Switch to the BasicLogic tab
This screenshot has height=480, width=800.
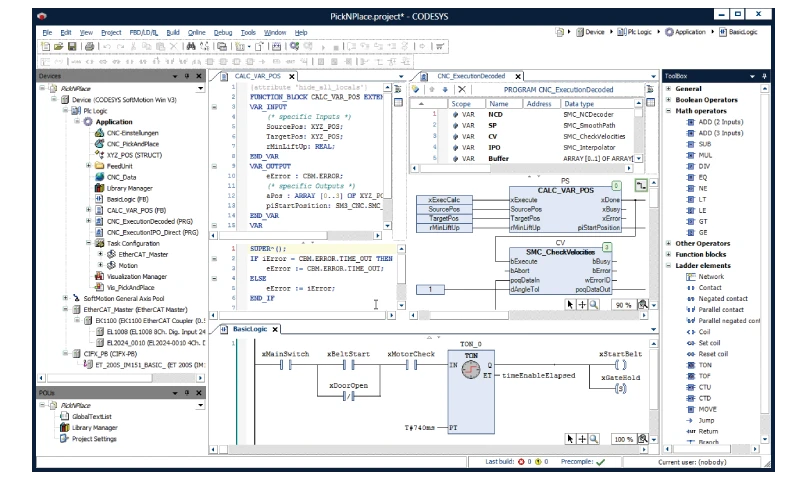point(250,329)
